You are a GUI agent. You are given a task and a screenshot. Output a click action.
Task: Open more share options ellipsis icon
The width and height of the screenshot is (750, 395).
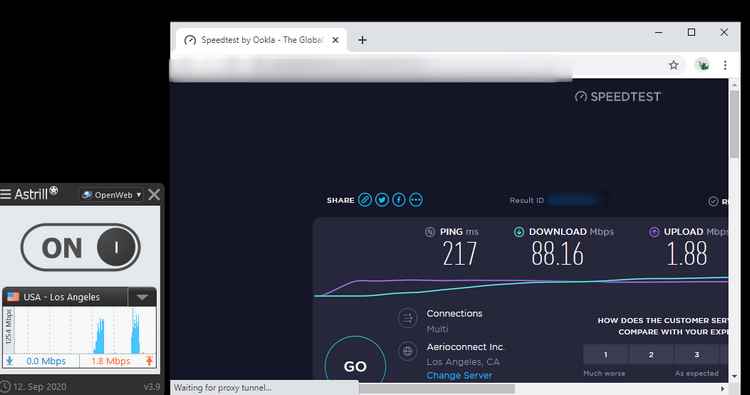click(x=416, y=200)
